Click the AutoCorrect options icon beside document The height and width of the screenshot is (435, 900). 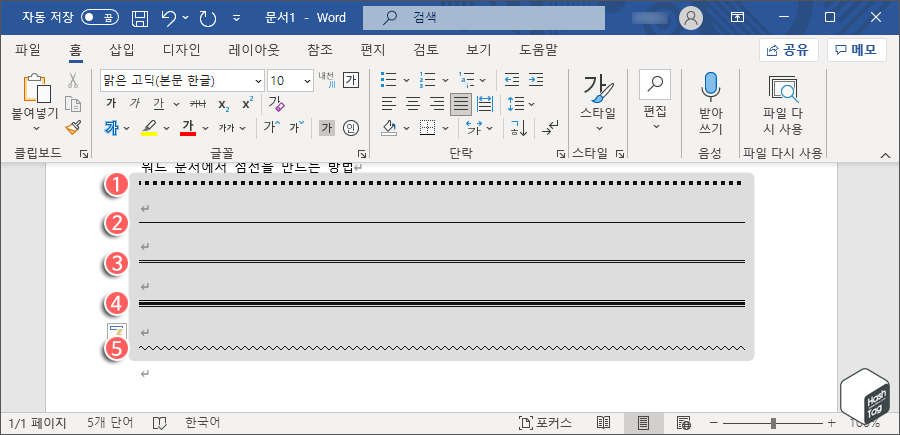tap(117, 332)
